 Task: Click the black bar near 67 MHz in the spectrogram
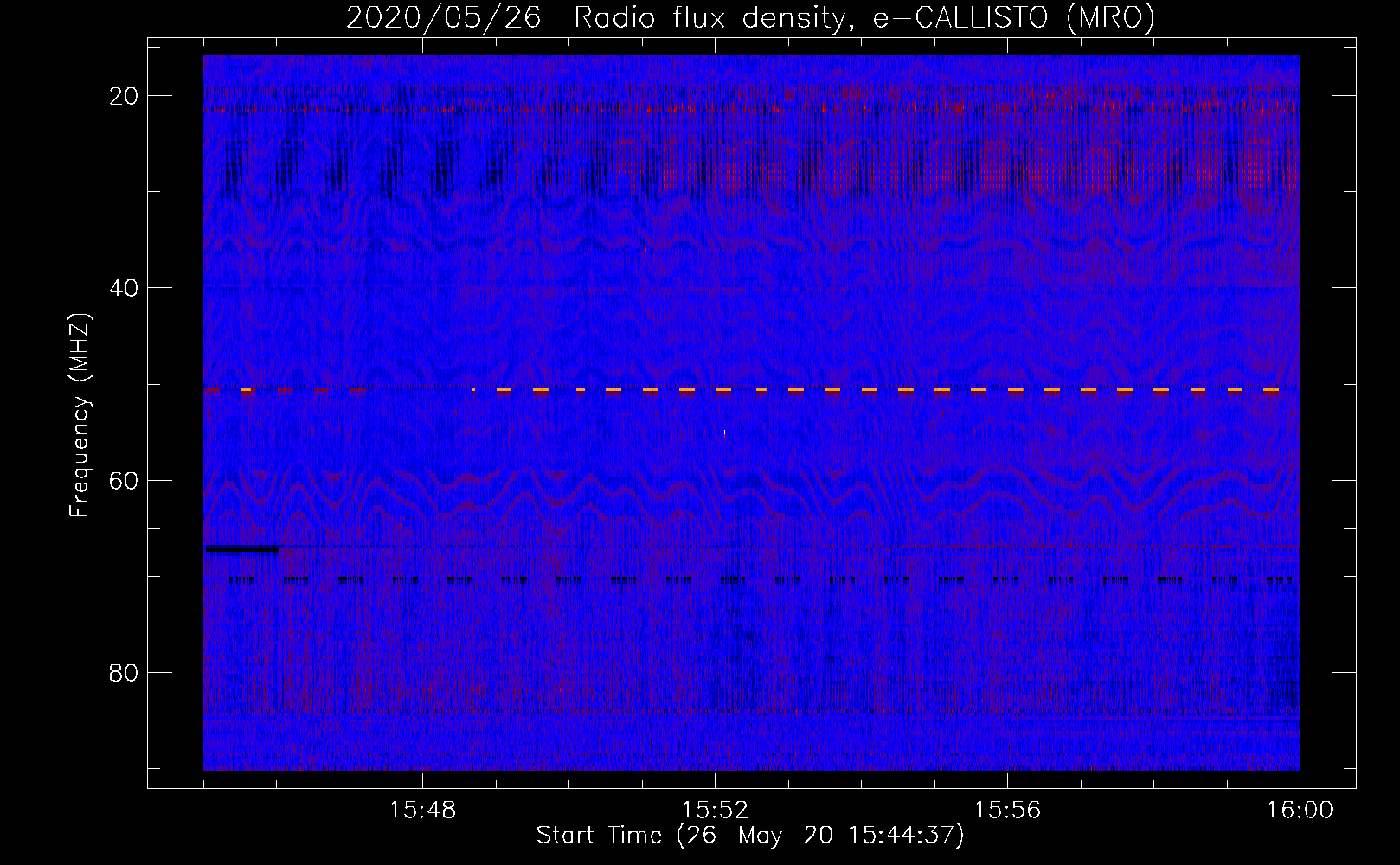241,548
